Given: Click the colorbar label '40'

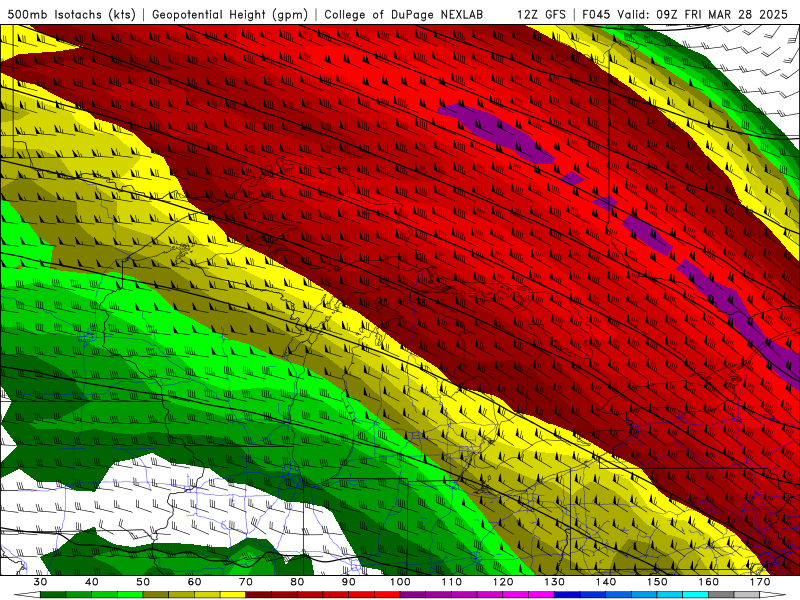Looking at the screenshot, I should 92,582.
